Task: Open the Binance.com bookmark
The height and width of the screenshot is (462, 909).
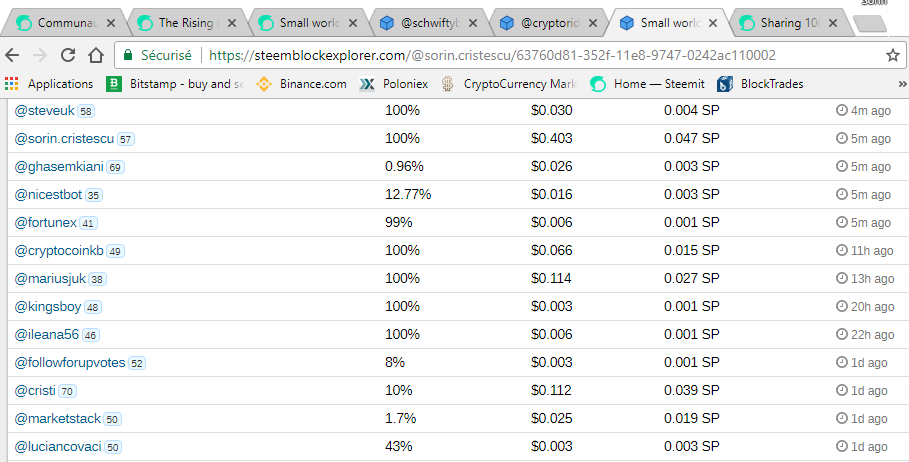Action: click(x=301, y=84)
